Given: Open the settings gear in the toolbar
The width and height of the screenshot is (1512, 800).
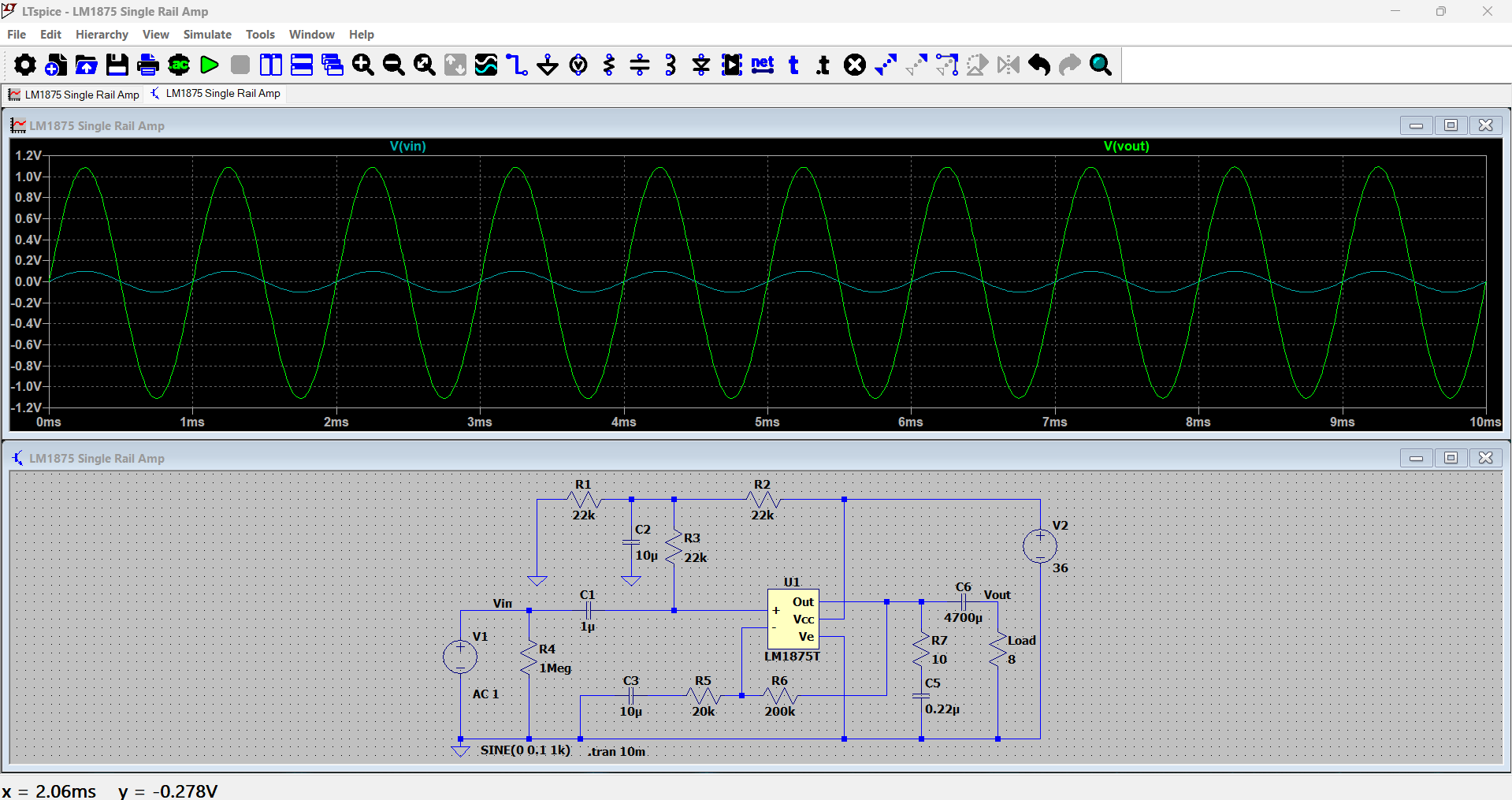Looking at the screenshot, I should [24, 65].
